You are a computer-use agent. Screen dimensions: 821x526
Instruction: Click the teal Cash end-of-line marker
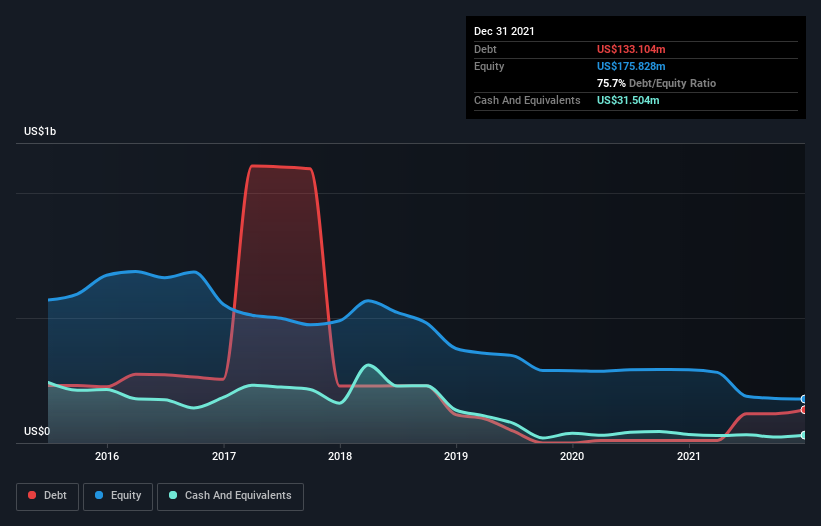804,435
